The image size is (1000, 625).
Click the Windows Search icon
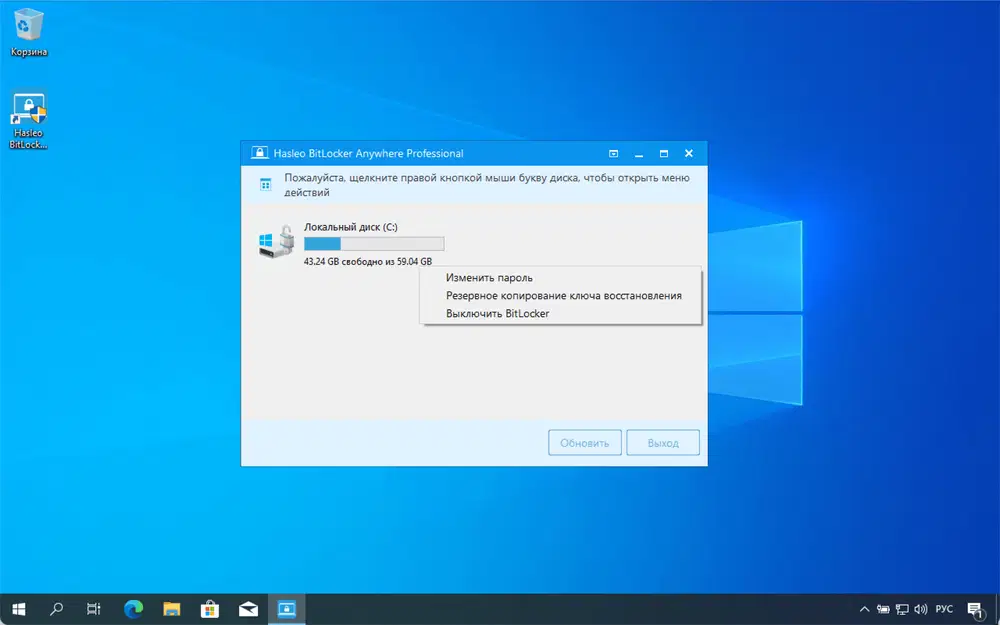pos(56,609)
